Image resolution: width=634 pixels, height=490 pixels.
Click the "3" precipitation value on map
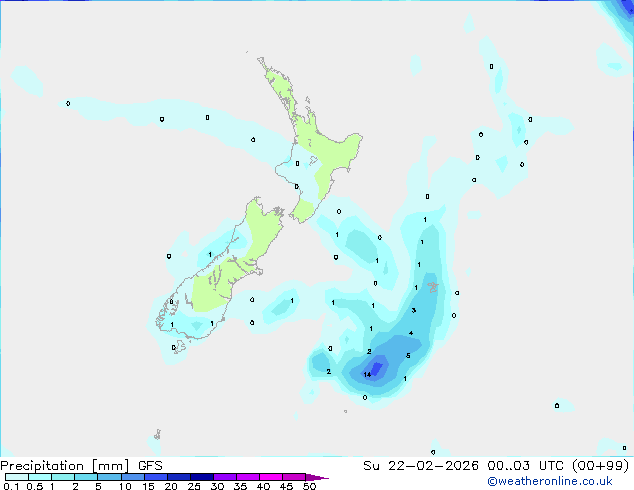(414, 310)
